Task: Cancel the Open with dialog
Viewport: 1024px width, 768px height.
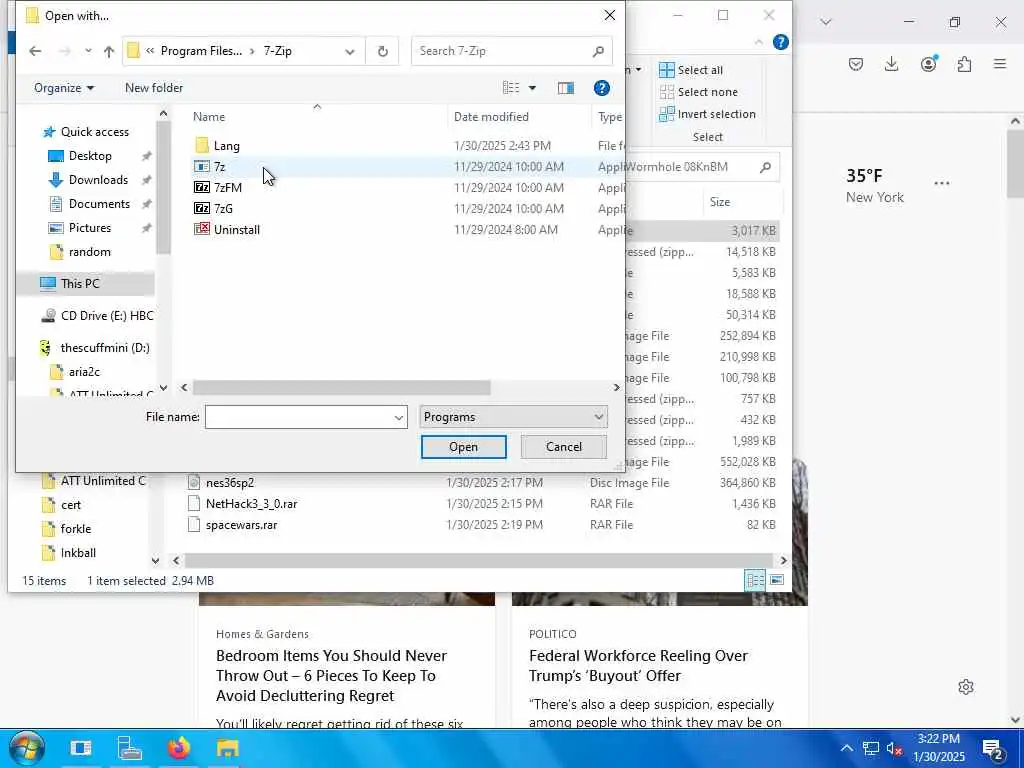Action: 564,447
